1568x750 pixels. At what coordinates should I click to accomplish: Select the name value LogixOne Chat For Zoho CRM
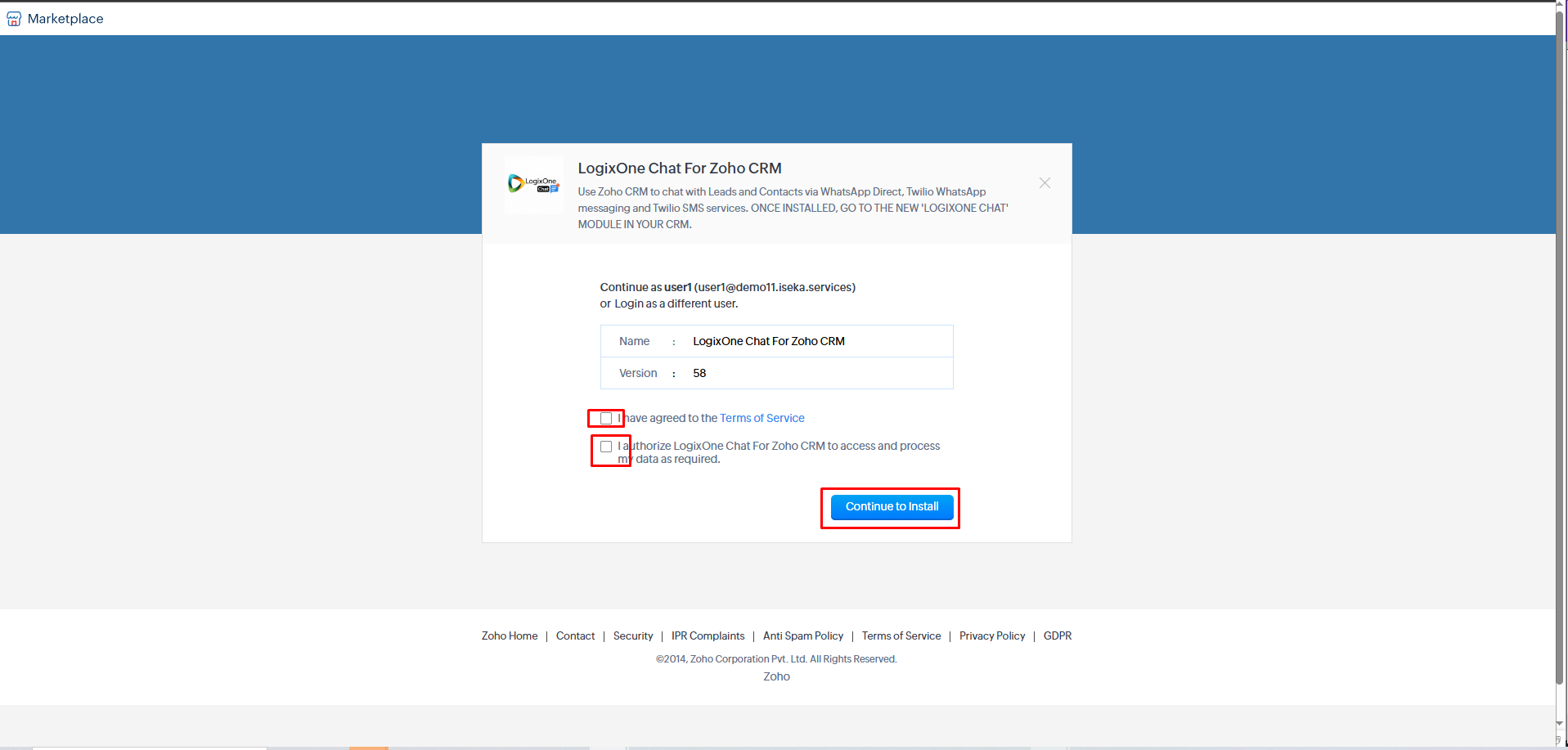click(769, 341)
